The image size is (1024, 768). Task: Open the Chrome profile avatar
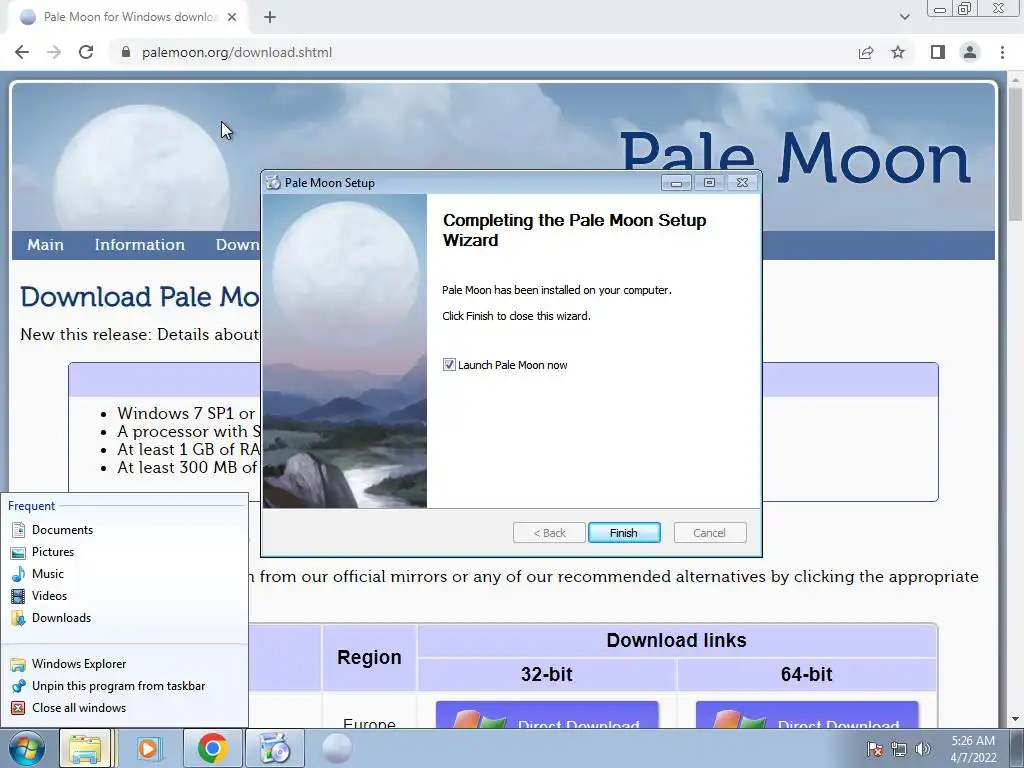point(970,52)
